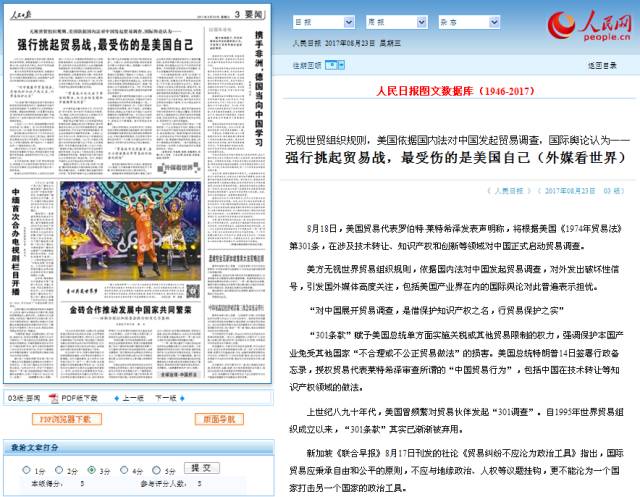This screenshot has width=640, height=497.
Task: Click the paragraph starting with 新加坡《联合早报》
Action: tap(456, 470)
